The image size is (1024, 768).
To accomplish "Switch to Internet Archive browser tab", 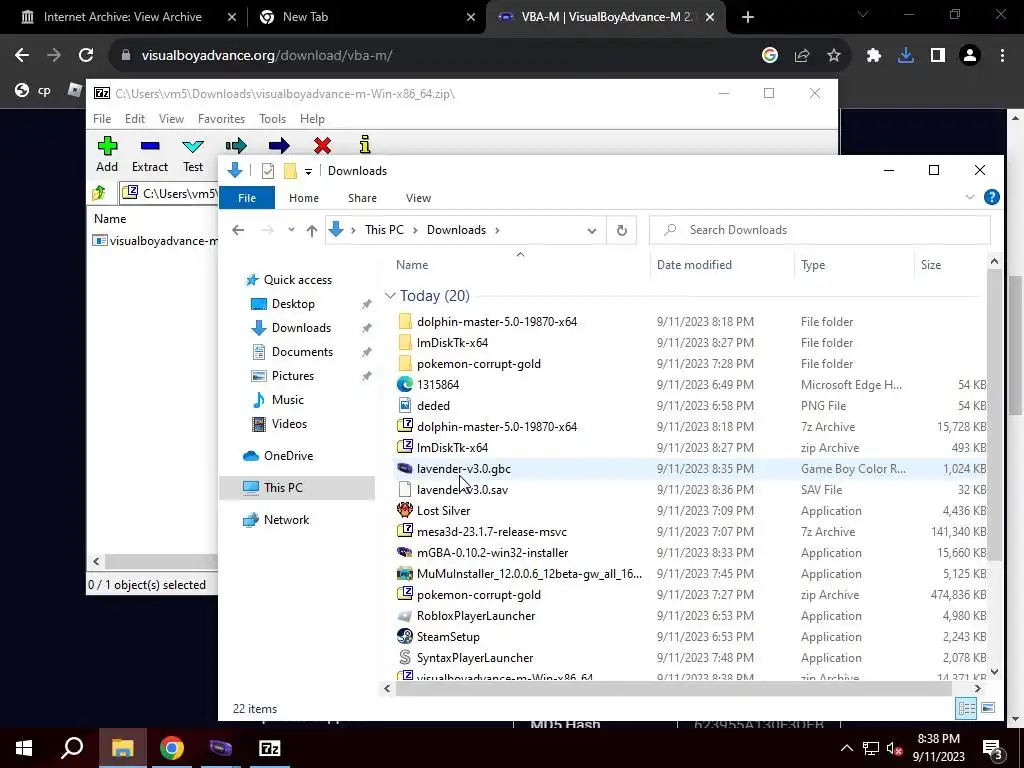I will [122, 17].
